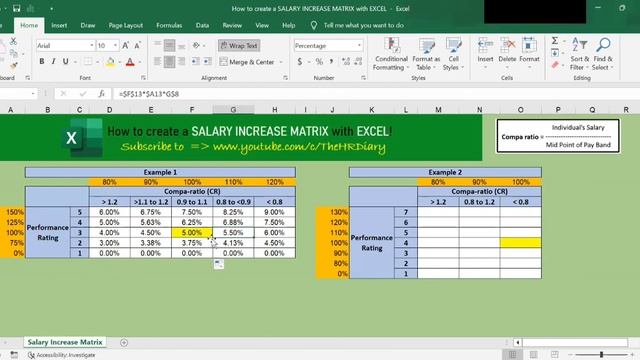Toggle Align Left
Image resolution: width=640 pixels, height=360 pixels.
coord(157,62)
